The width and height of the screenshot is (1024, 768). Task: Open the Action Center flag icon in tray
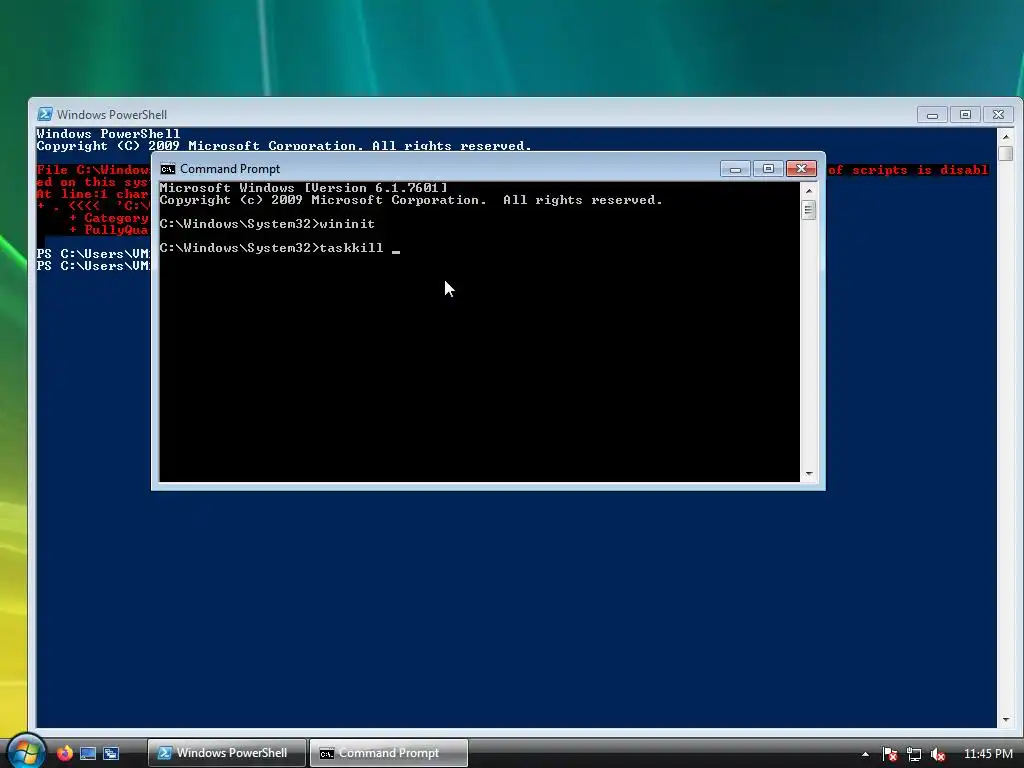(x=889, y=754)
